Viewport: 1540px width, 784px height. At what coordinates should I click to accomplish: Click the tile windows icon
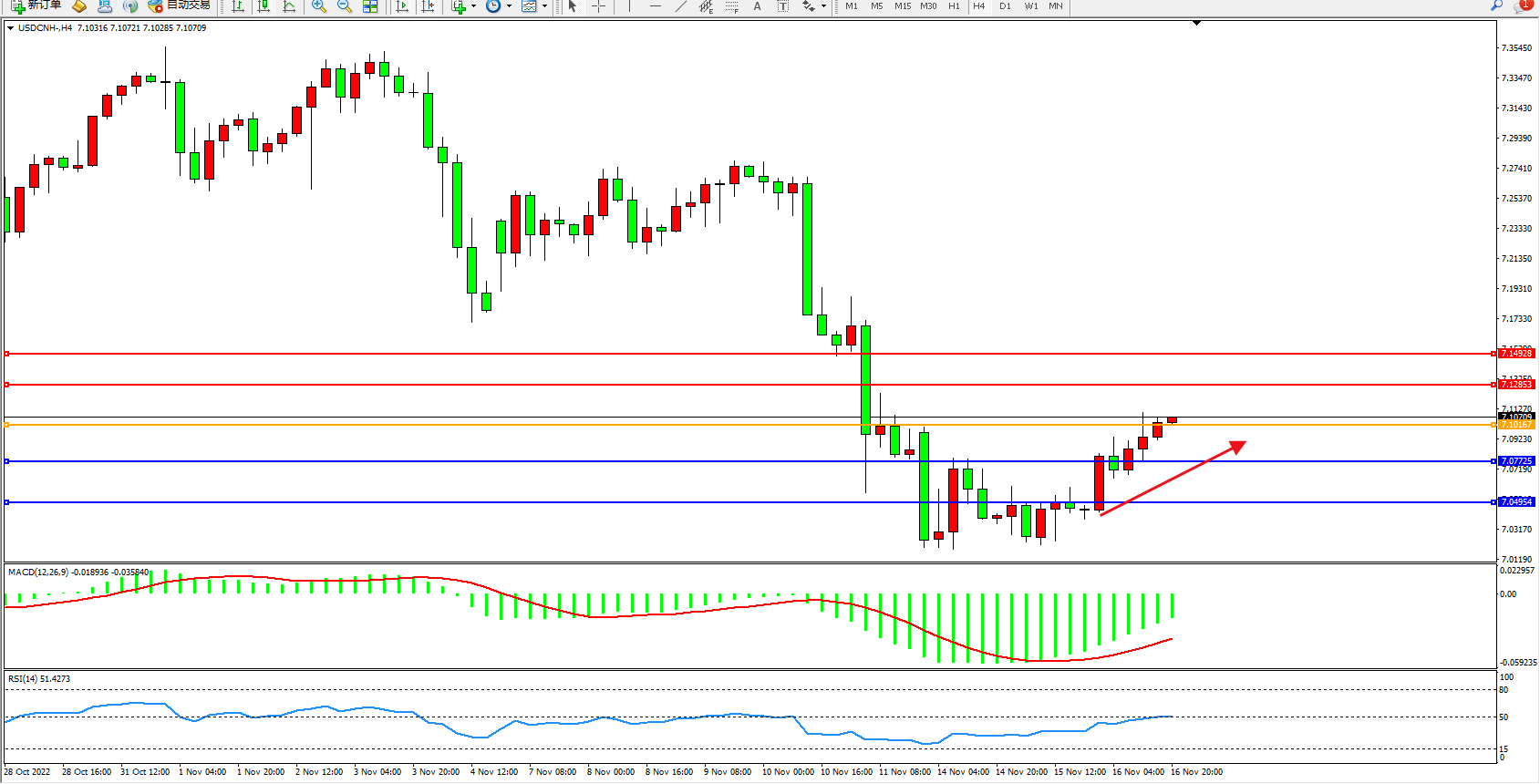tap(370, 6)
